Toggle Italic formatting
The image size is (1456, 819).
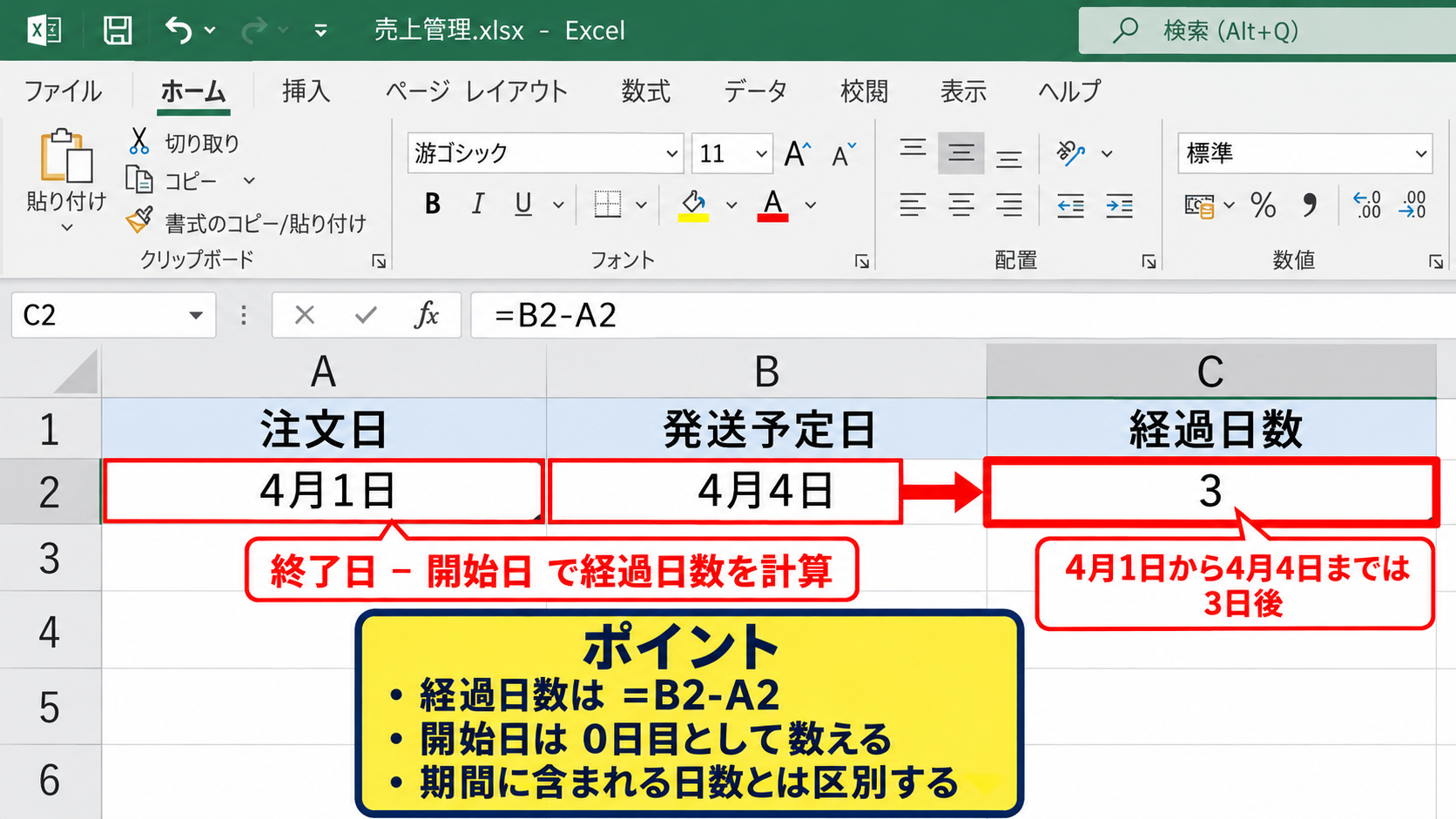pos(477,205)
